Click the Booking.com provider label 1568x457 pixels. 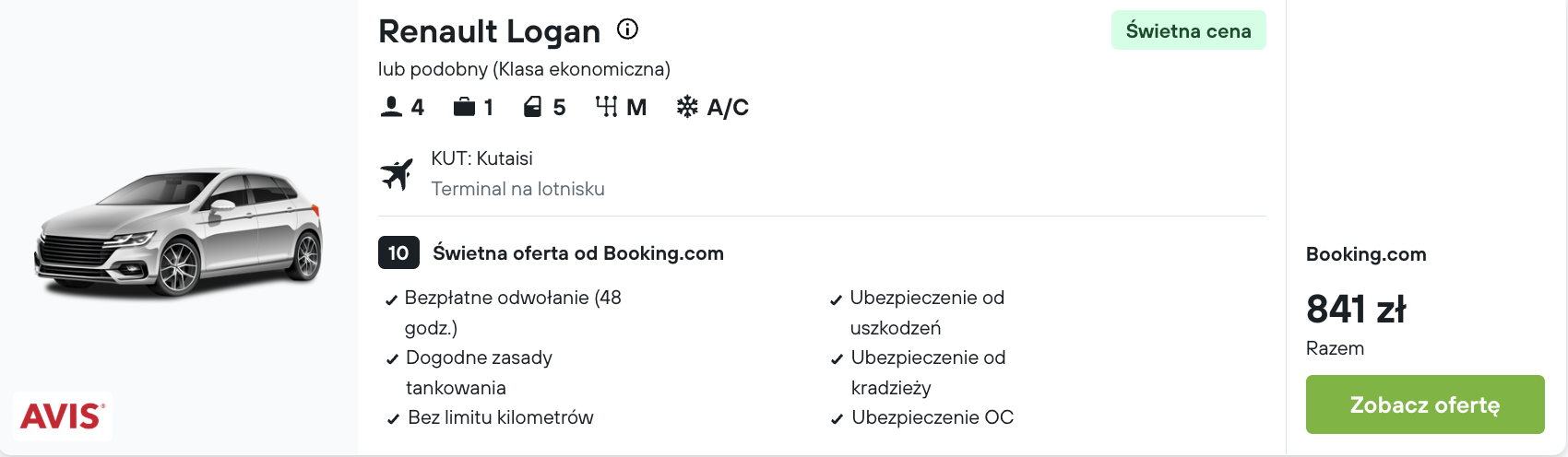[1366, 254]
